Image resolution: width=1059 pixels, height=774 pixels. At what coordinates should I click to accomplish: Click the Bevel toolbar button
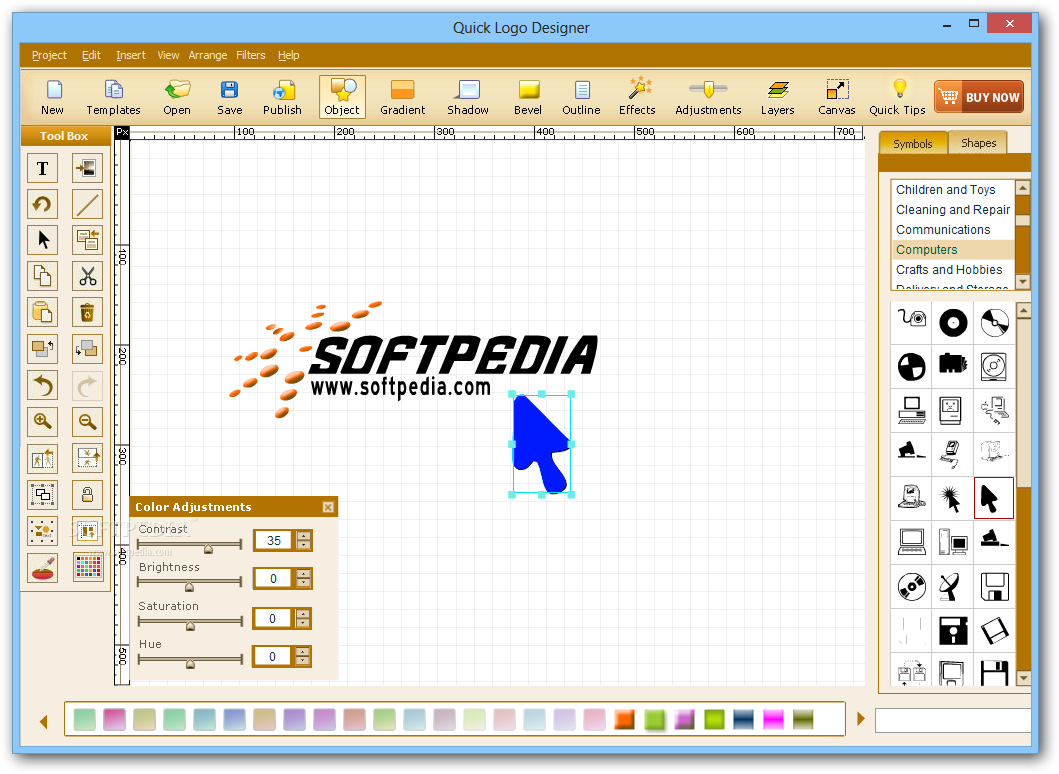(x=528, y=97)
